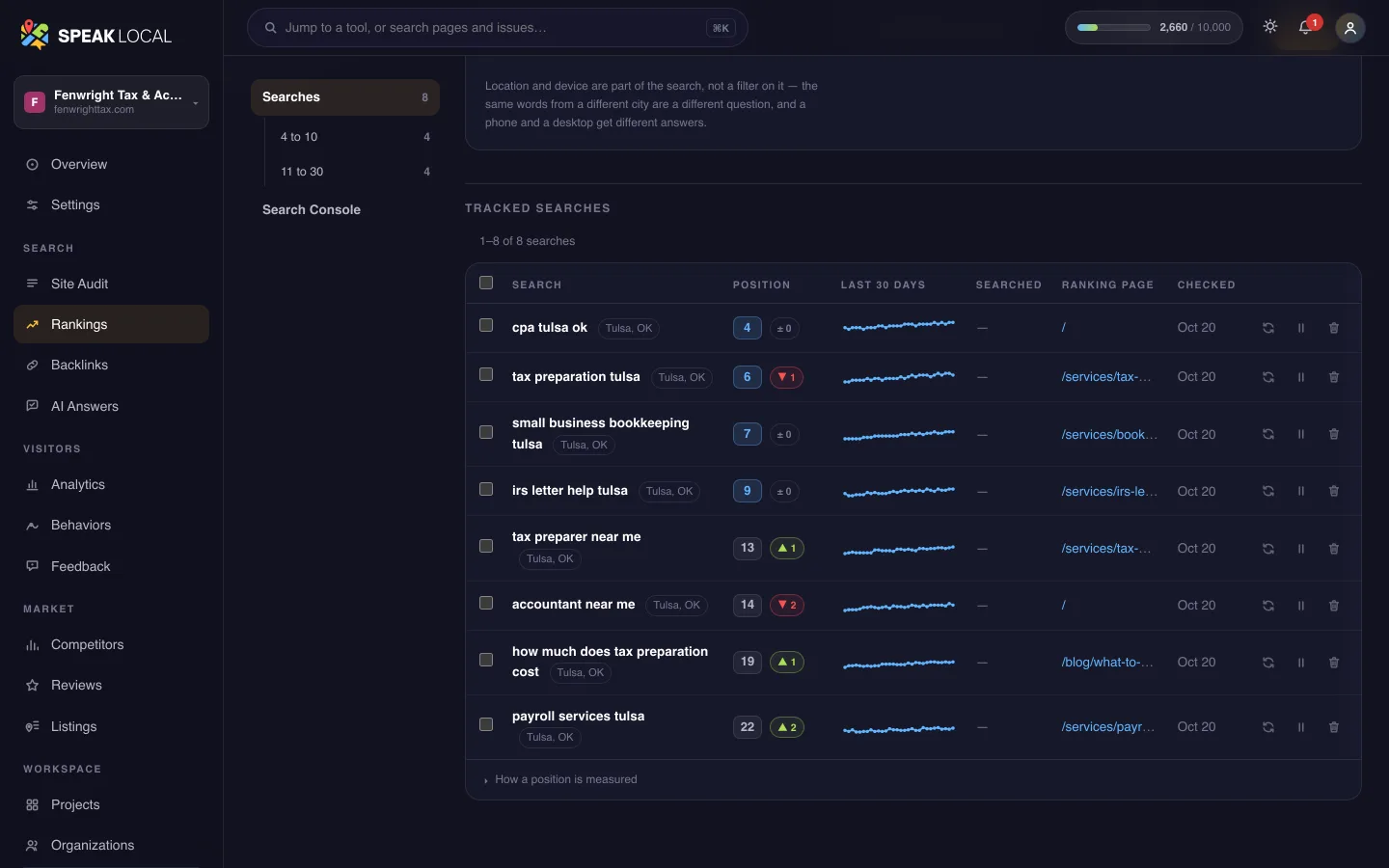Pause tracking for tax preparation tulsa
The image size is (1389, 868).
point(1301,377)
